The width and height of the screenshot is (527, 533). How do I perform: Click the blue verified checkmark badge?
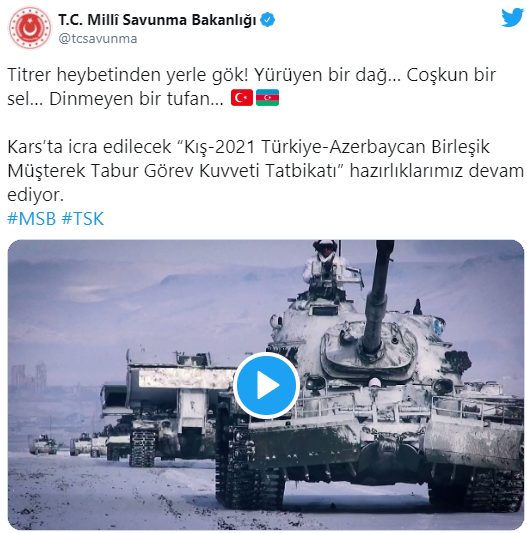(x=268, y=20)
